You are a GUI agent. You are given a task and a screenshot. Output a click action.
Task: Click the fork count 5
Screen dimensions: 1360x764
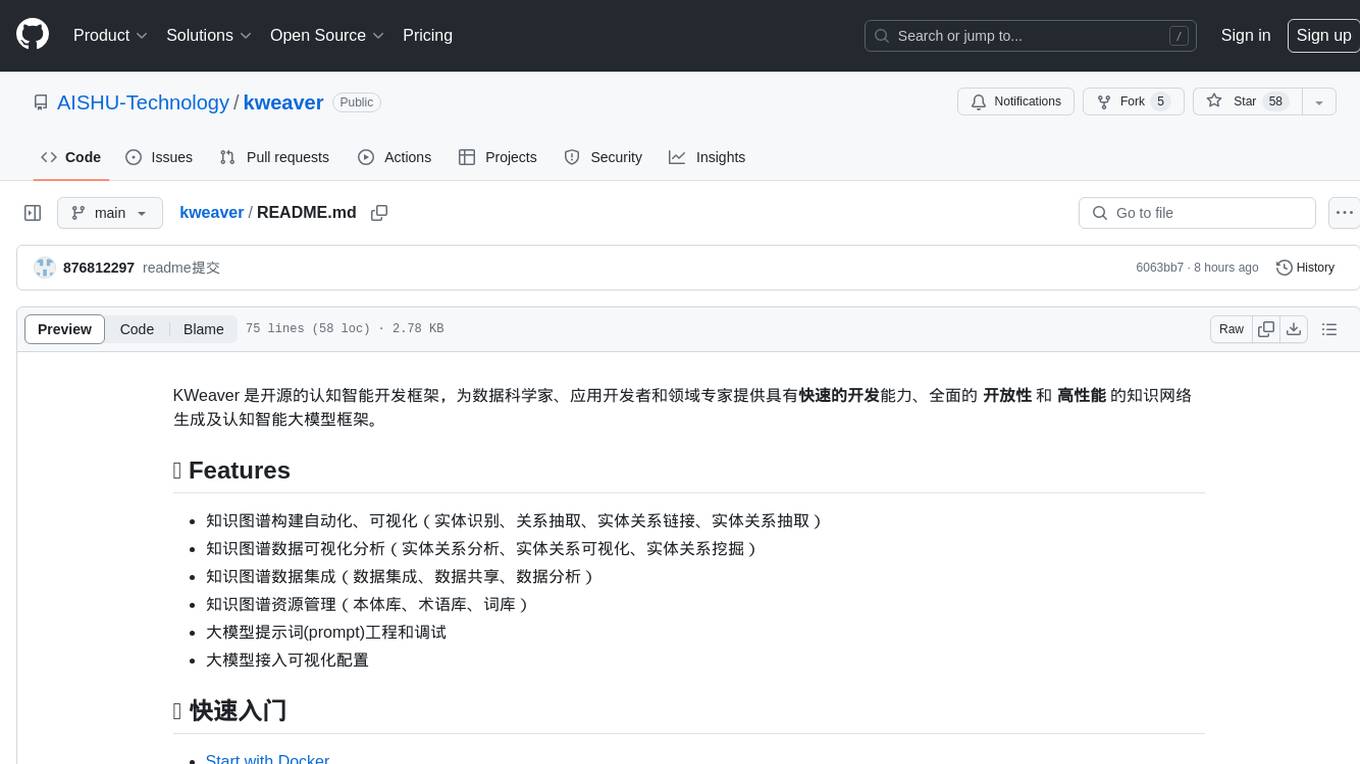point(1160,102)
